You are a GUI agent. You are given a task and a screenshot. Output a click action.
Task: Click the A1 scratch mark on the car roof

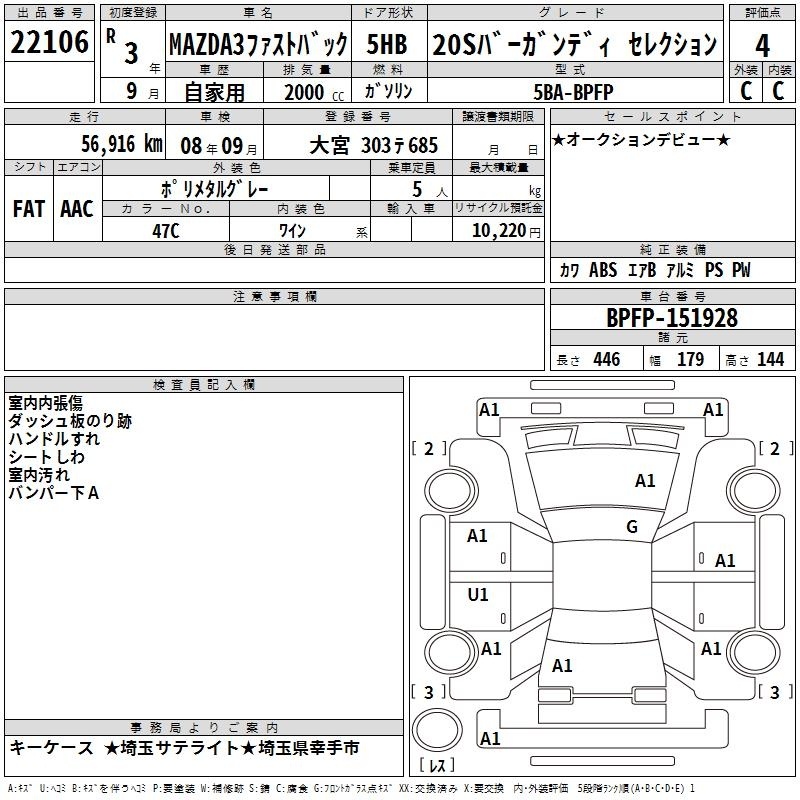tap(645, 481)
